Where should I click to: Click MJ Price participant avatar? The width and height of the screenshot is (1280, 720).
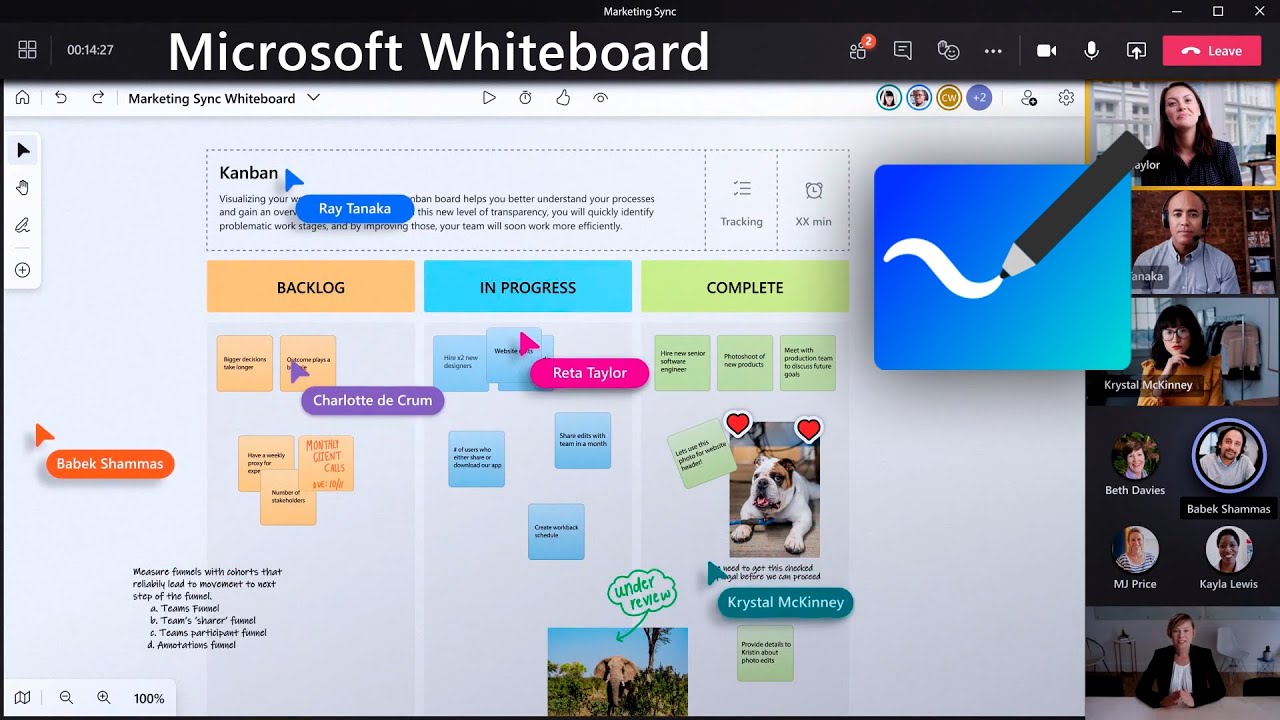[x=1135, y=550]
